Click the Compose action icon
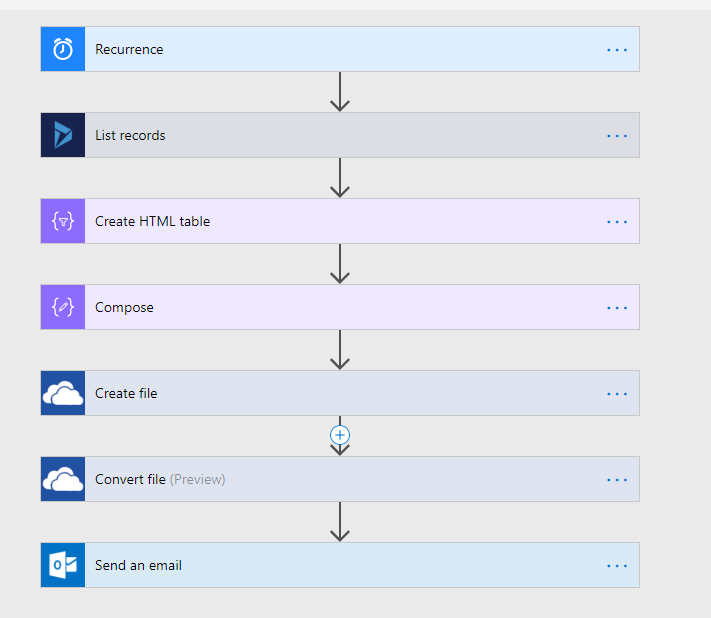711x618 pixels. (63, 307)
